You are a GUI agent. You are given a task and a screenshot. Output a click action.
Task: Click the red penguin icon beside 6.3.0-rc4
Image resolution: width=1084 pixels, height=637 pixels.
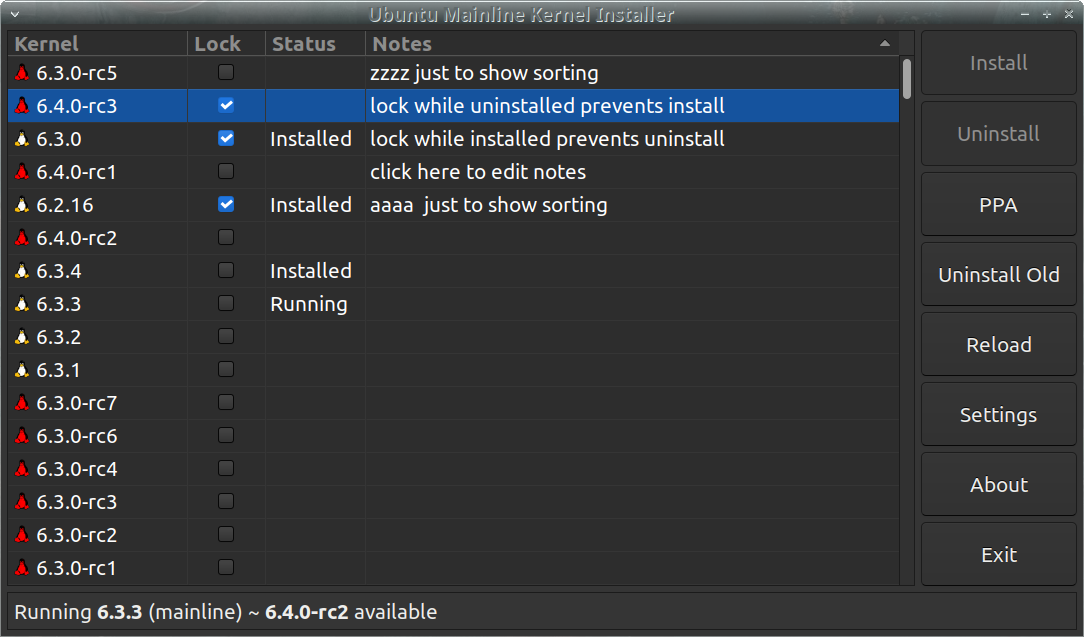(x=22, y=469)
